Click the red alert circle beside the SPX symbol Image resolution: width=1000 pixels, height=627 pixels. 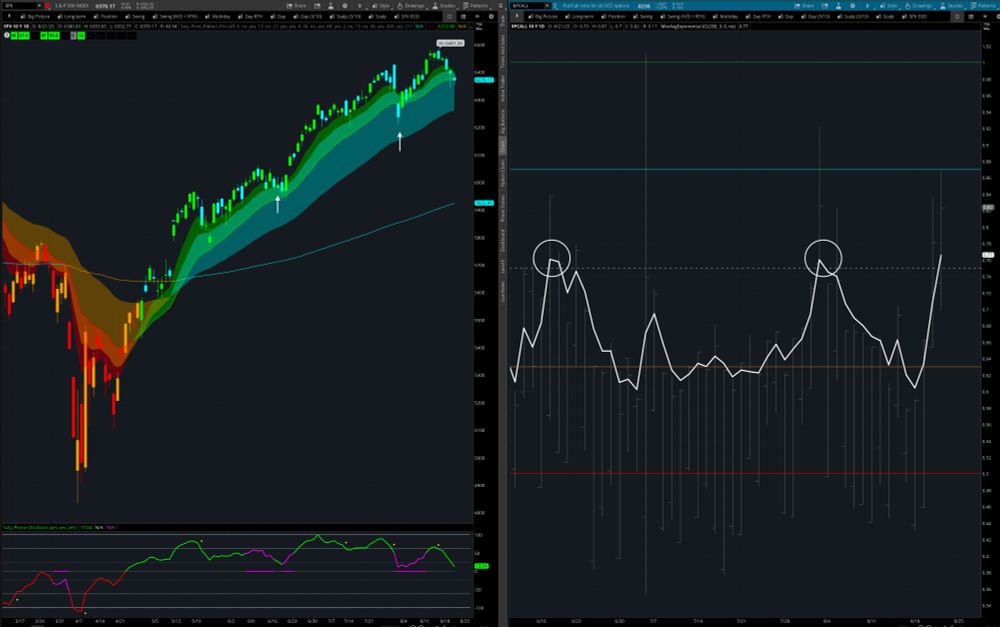47,6
